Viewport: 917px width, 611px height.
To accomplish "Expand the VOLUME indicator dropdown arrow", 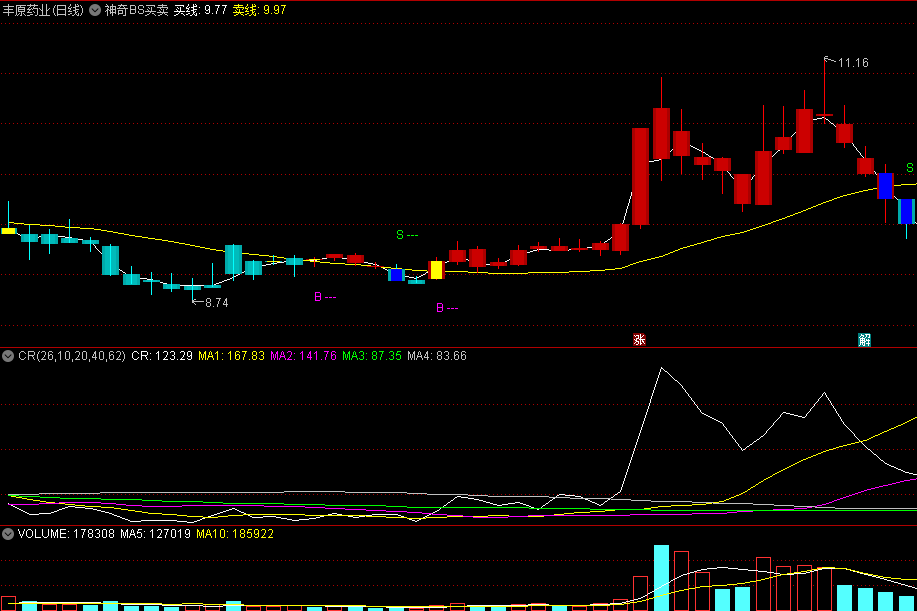I will (8, 534).
